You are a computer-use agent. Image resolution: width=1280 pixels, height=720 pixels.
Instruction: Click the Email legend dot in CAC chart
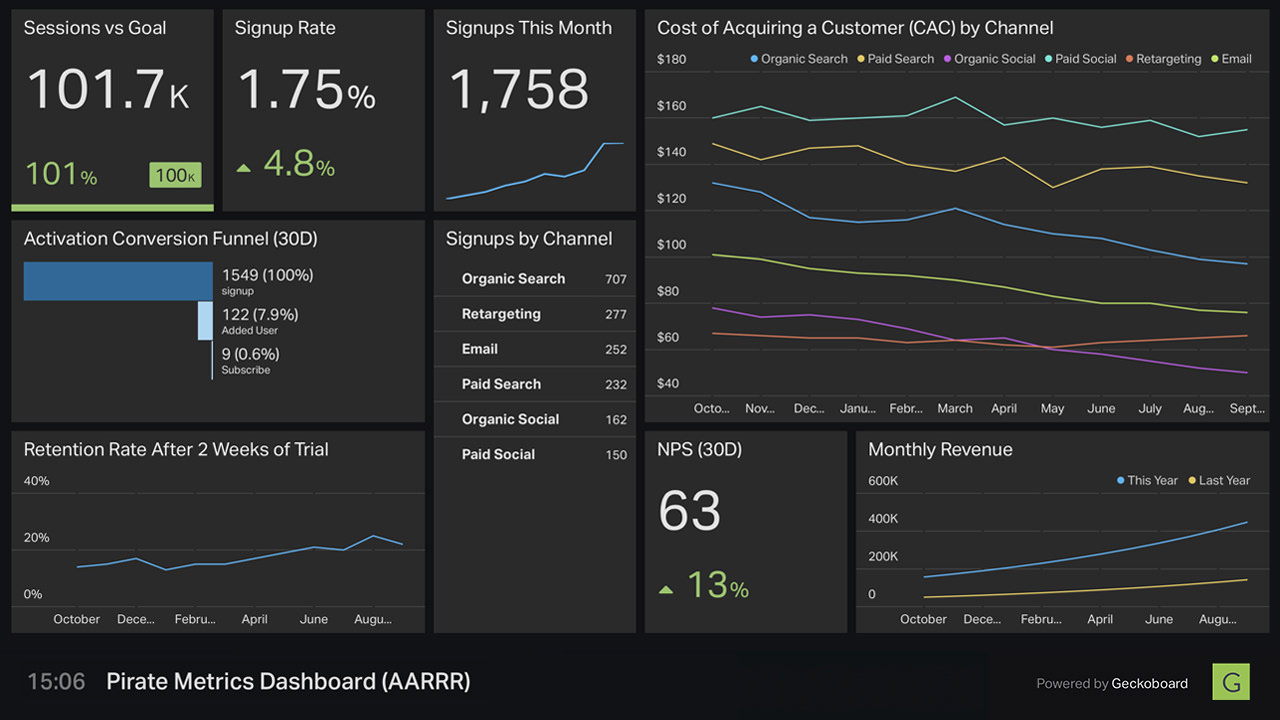coord(1215,59)
